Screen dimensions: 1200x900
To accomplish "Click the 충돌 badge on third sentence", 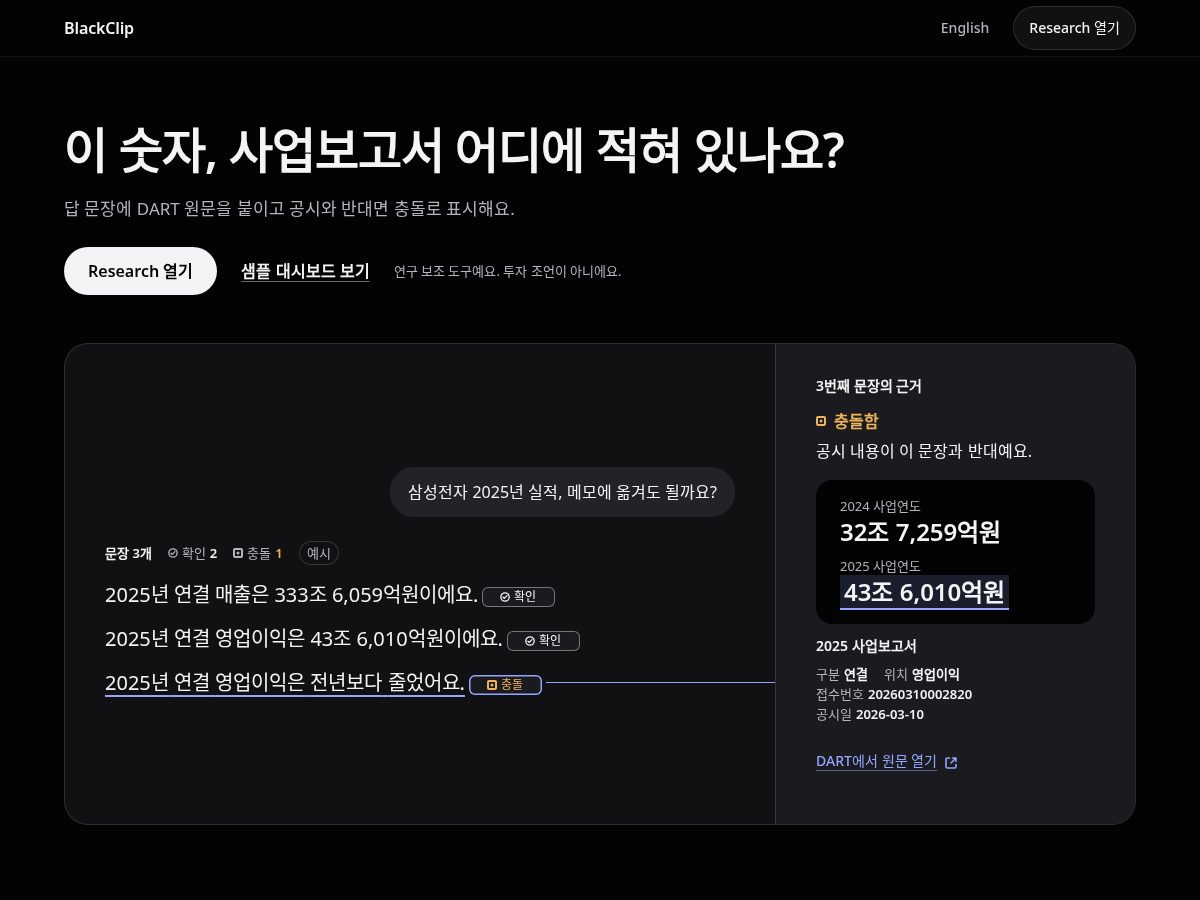I will point(505,684).
